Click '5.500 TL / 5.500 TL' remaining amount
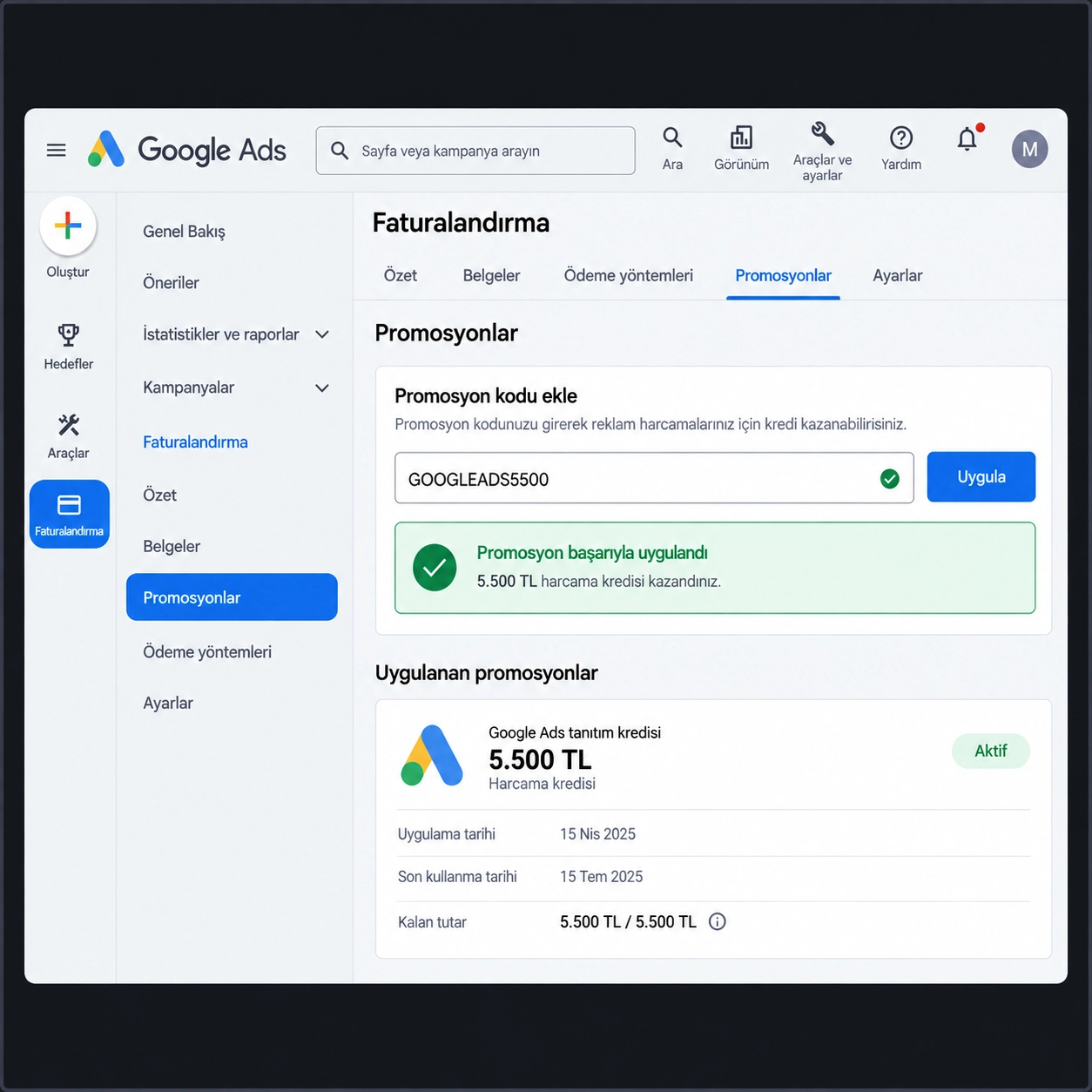This screenshot has width=1092, height=1092. (x=628, y=922)
